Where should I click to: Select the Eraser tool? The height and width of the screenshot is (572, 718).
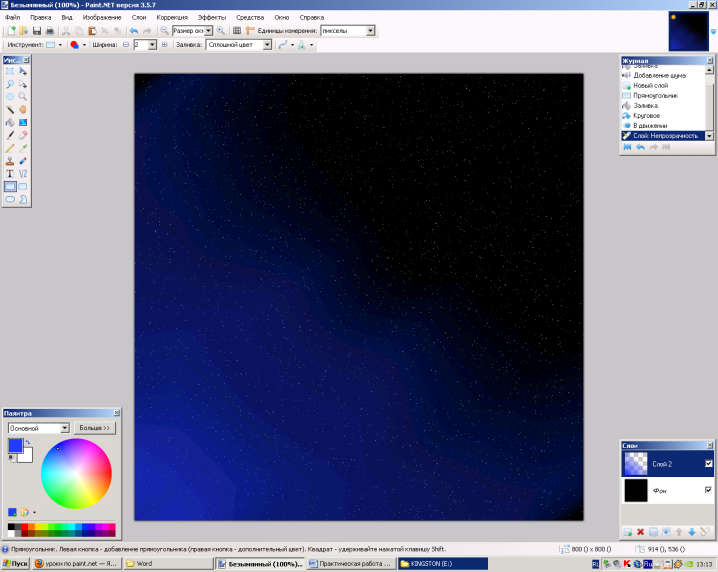tap(23, 135)
